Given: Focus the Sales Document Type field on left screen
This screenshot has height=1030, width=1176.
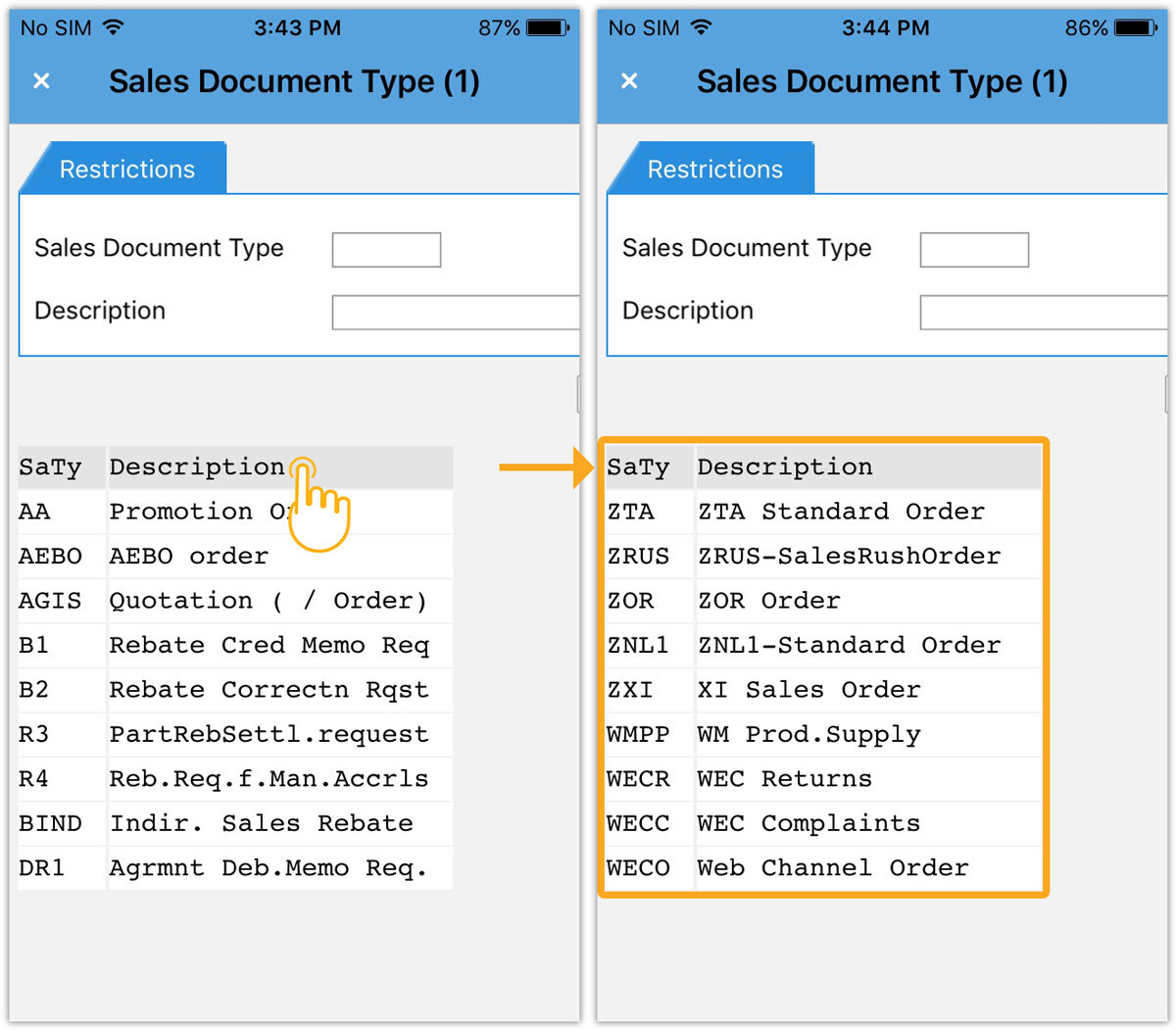Looking at the screenshot, I should [386, 250].
